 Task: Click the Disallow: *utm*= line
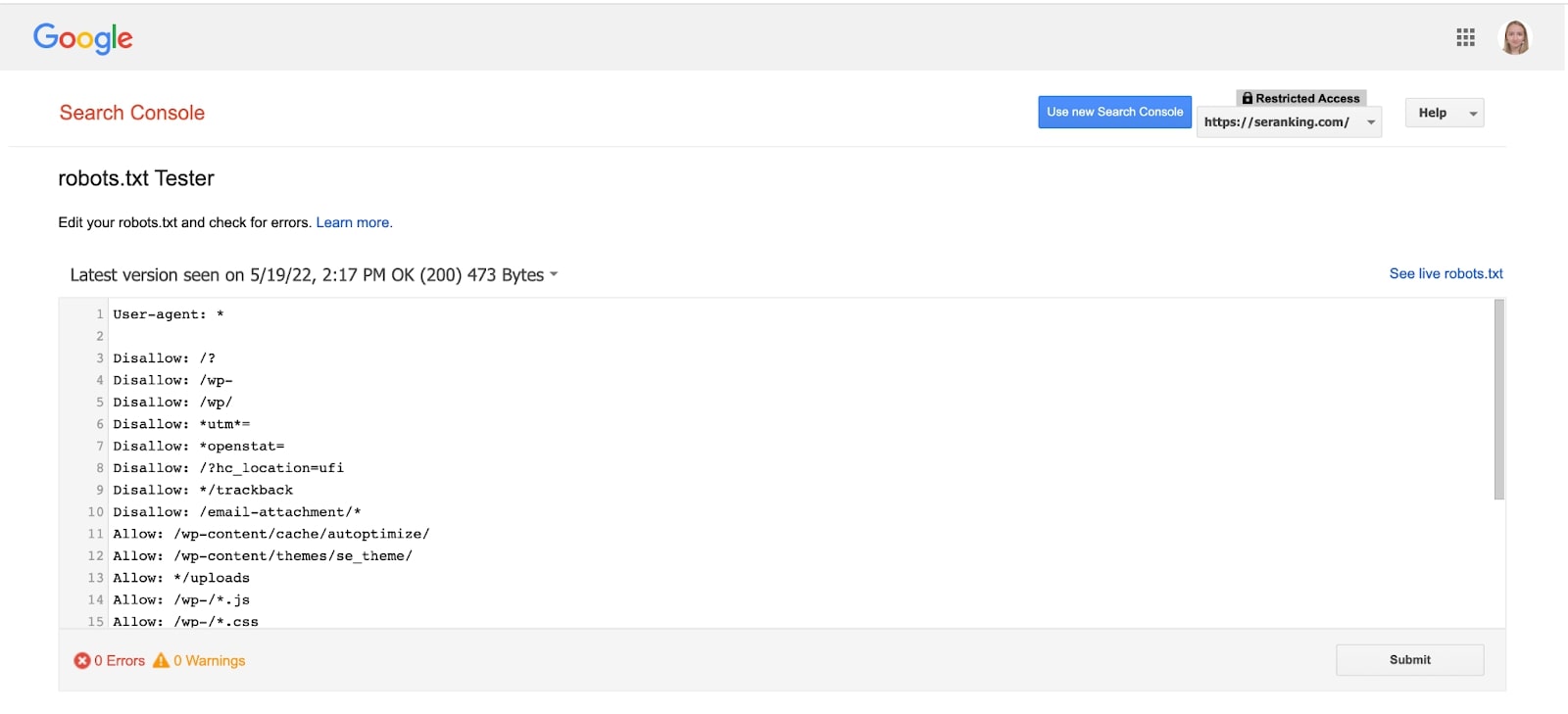(x=181, y=424)
